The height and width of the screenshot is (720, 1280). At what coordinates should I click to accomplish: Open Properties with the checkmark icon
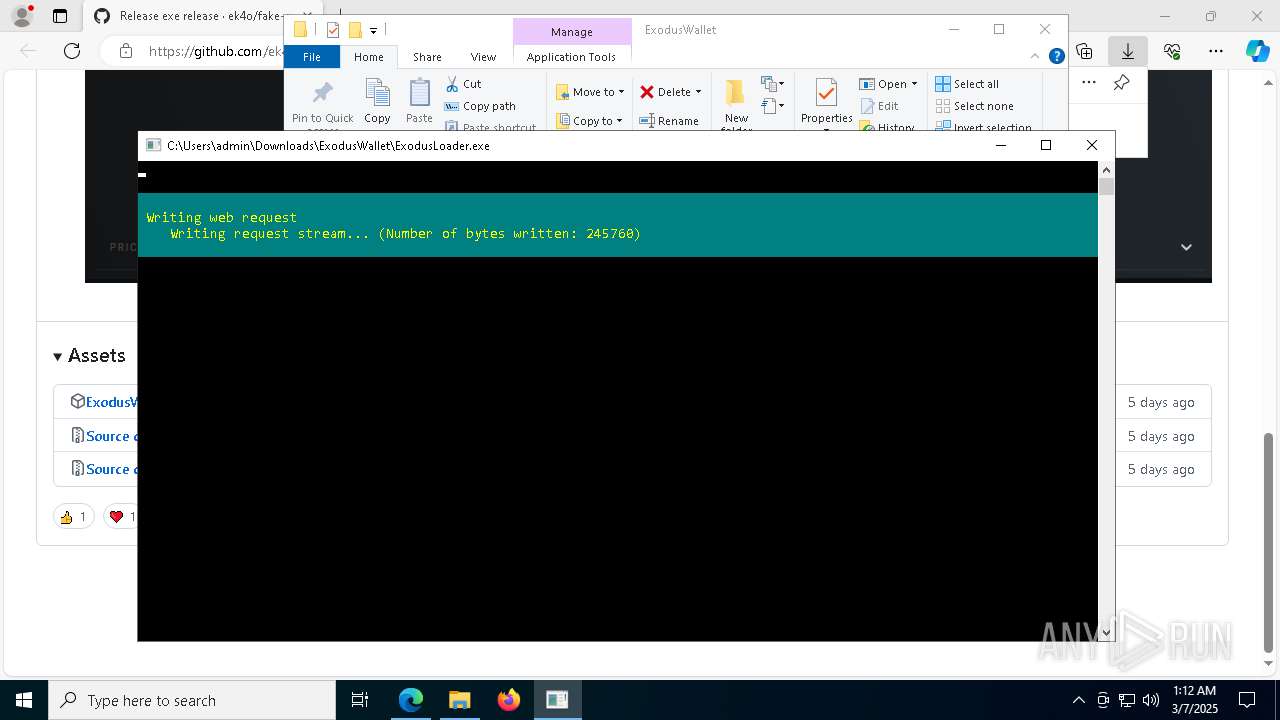tap(826, 93)
